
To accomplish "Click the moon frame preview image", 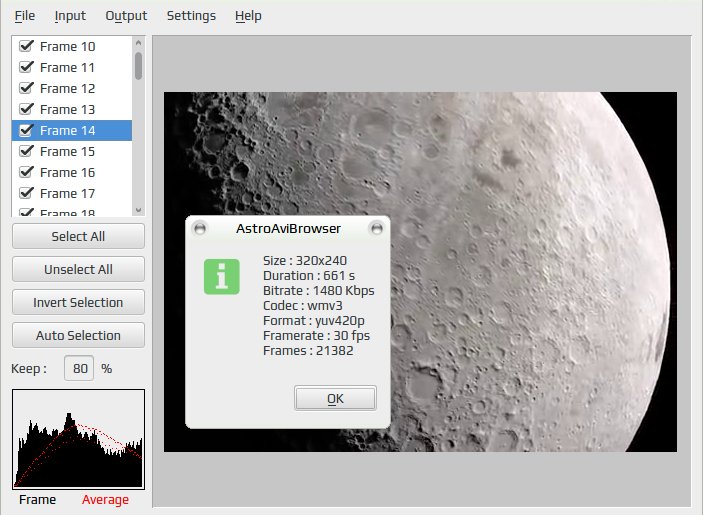I will tap(420, 272).
